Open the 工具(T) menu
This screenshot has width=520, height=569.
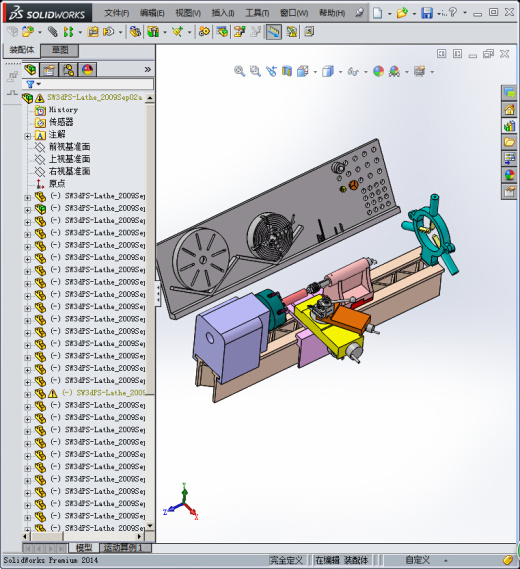(257, 13)
